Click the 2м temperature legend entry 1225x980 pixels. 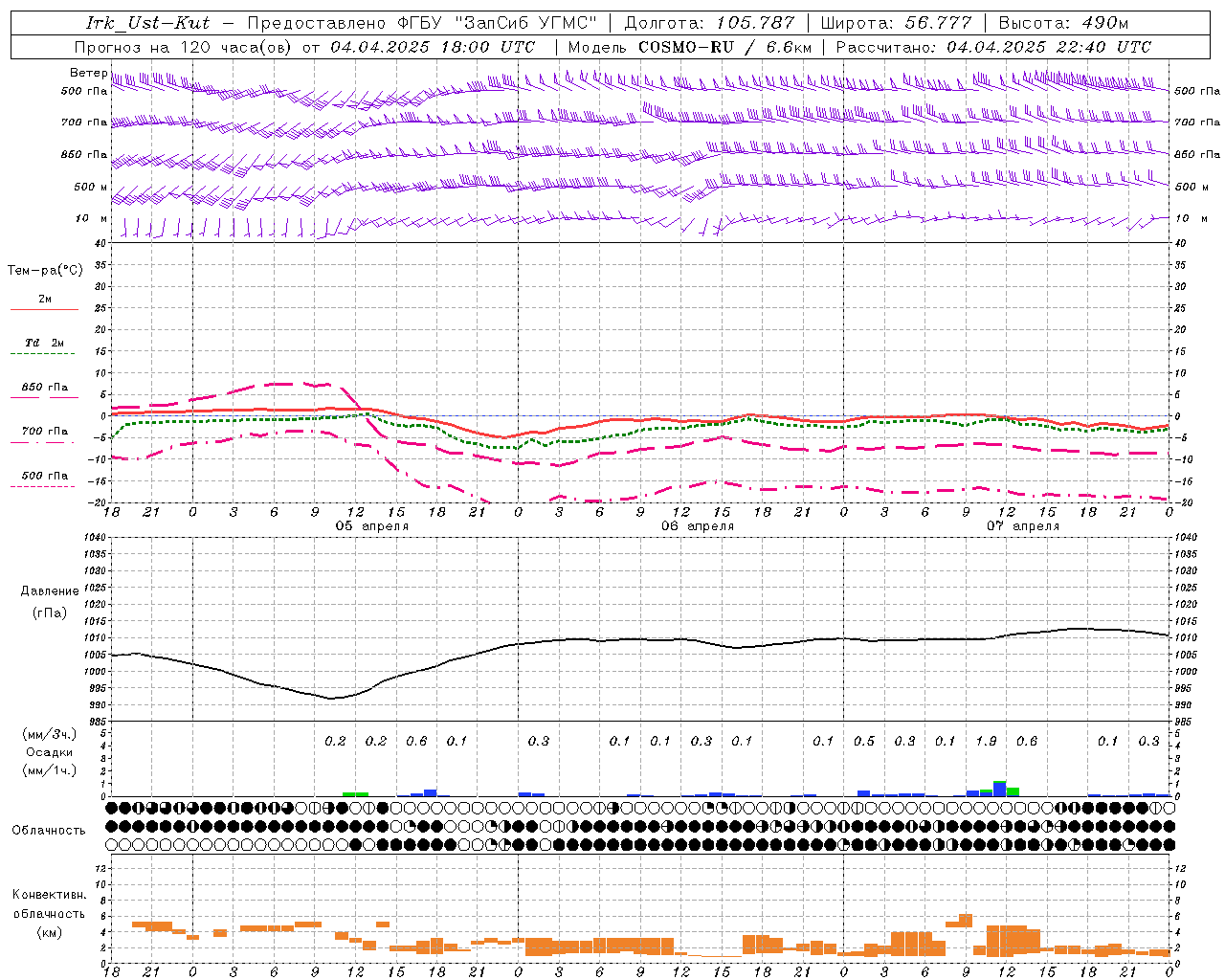tap(45, 299)
